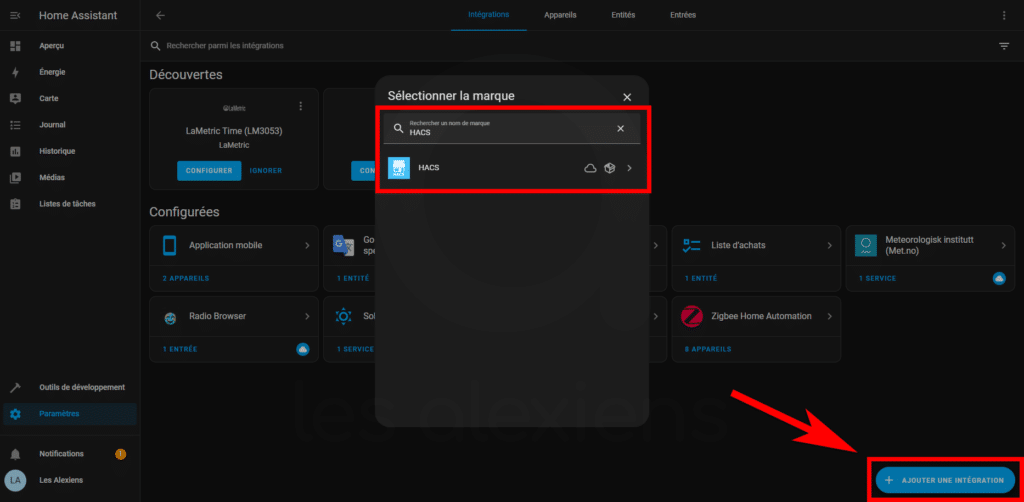
Task: Open 2 appareils link under Application mobile
Action: click(185, 278)
